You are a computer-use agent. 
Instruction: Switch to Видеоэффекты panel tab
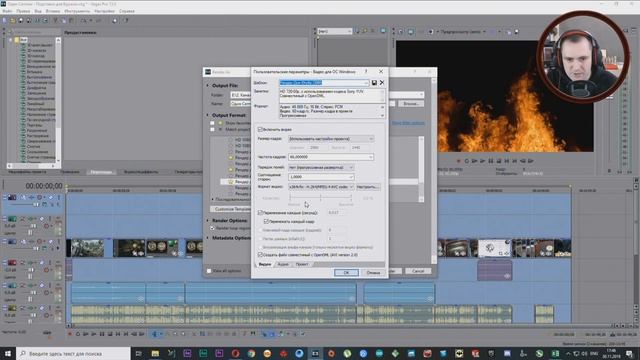pos(141,172)
